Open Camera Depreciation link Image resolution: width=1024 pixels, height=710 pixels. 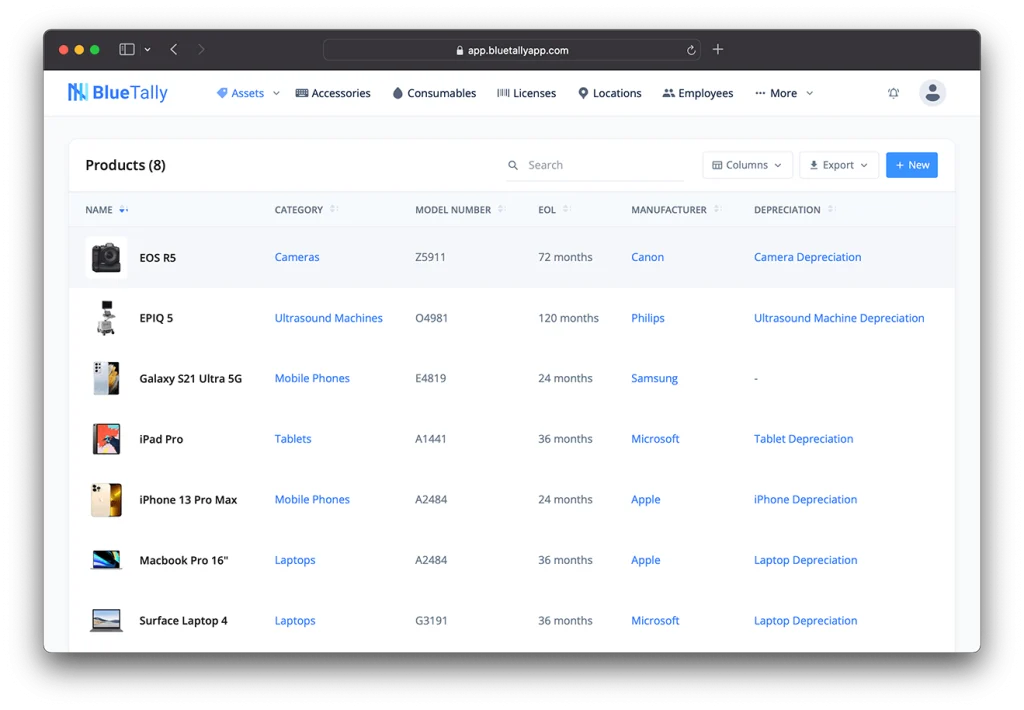pos(807,257)
